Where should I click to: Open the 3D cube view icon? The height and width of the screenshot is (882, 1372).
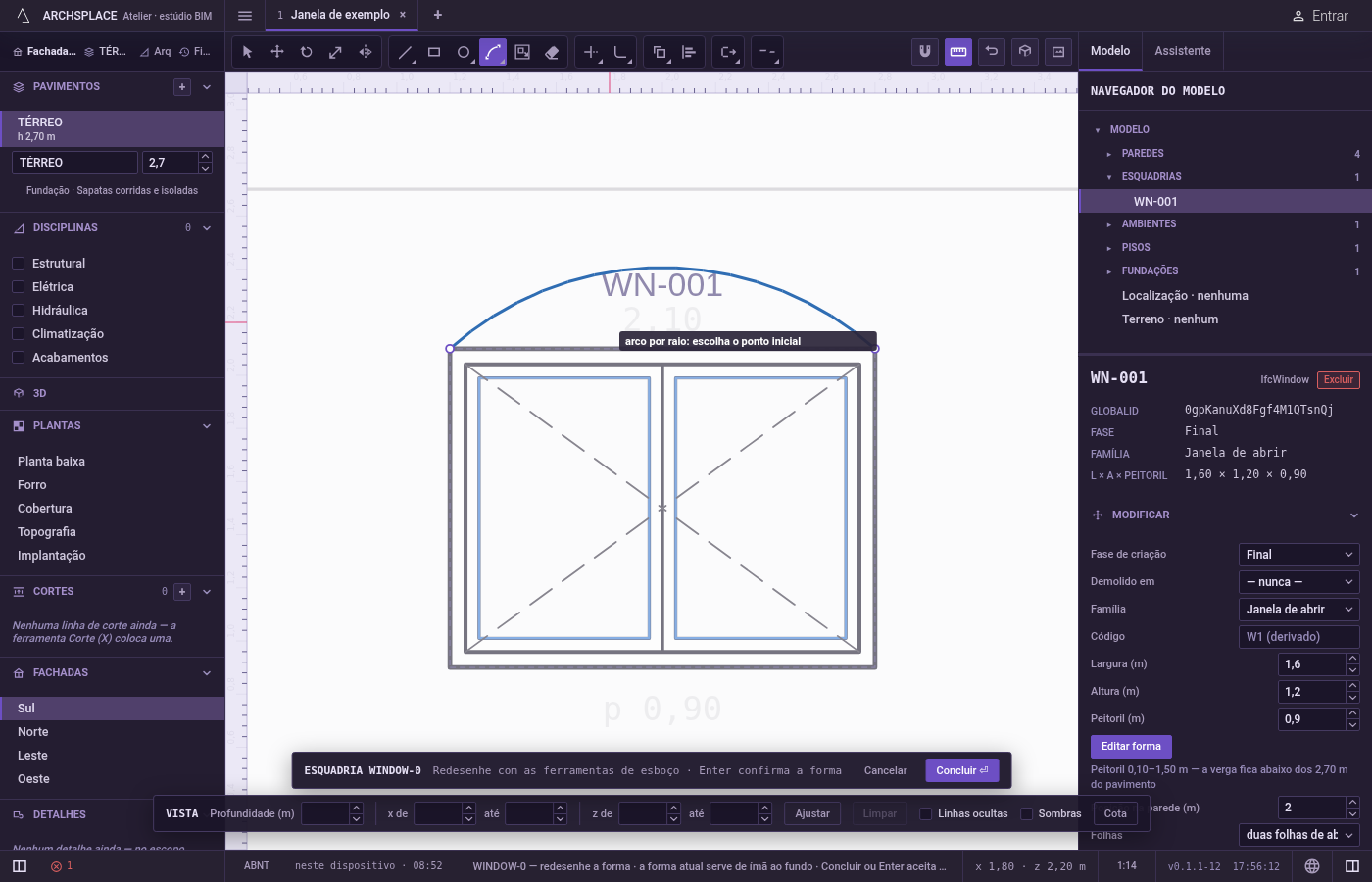[x=1025, y=52]
